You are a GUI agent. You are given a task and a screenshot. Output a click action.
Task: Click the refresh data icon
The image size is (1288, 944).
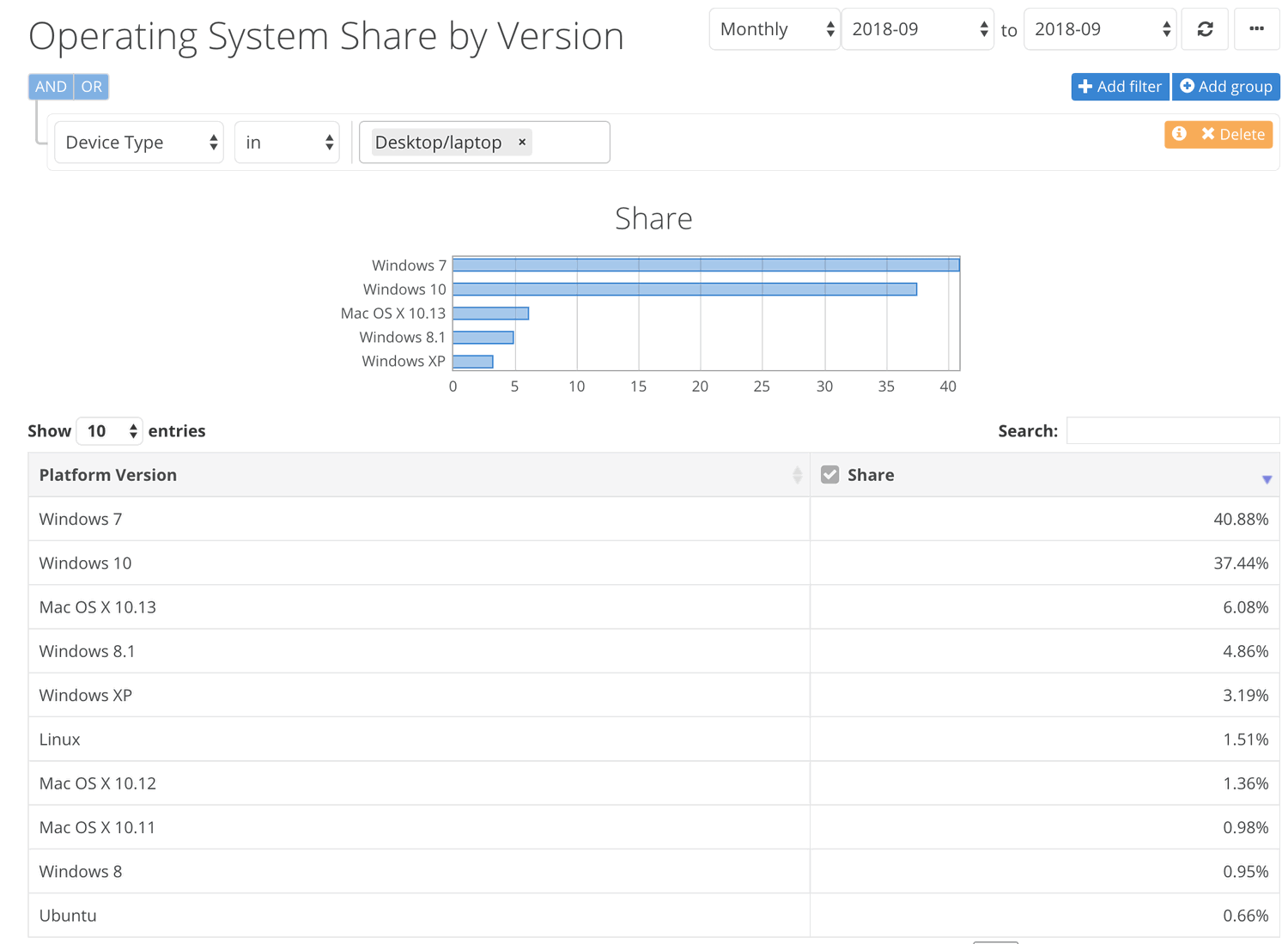click(x=1205, y=28)
